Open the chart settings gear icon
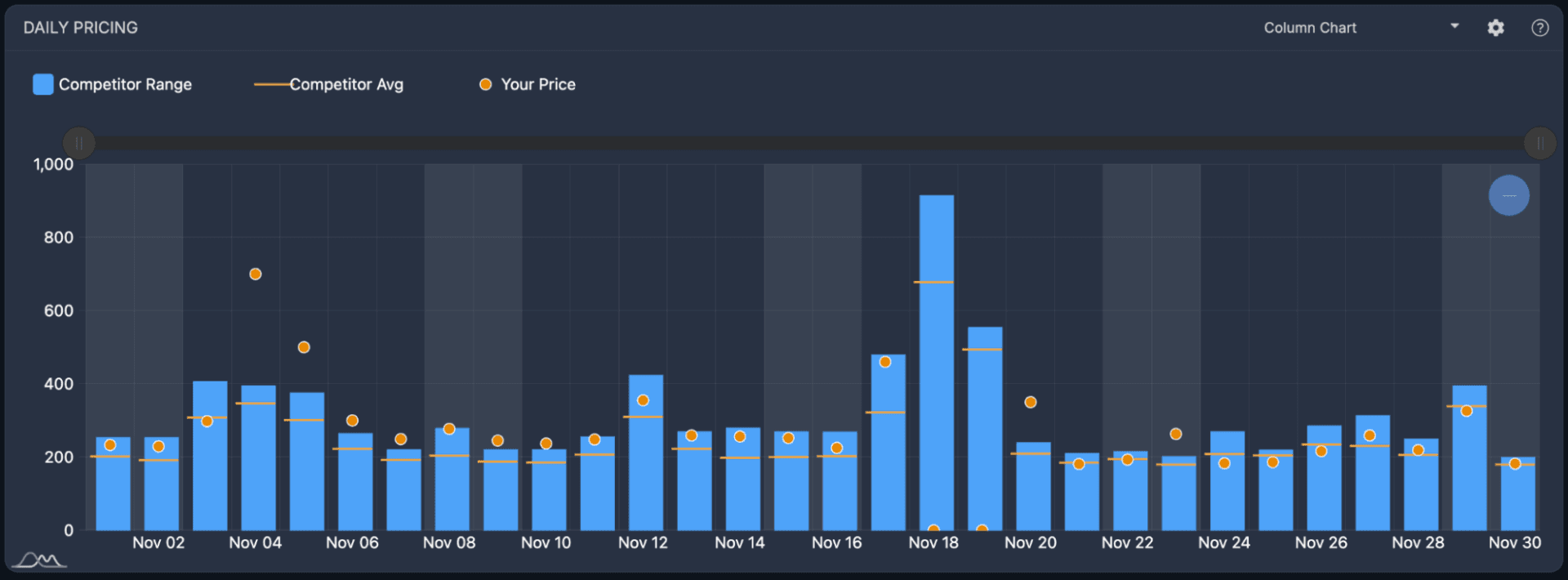The width and height of the screenshot is (1568, 580). pyautogui.click(x=1495, y=28)
